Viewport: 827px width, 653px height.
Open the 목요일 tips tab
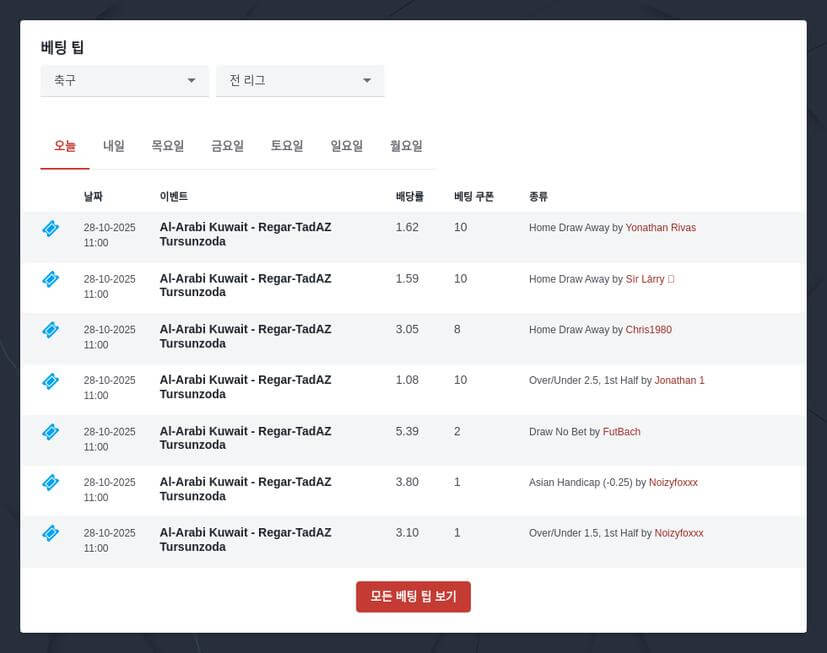click(167, 145)
